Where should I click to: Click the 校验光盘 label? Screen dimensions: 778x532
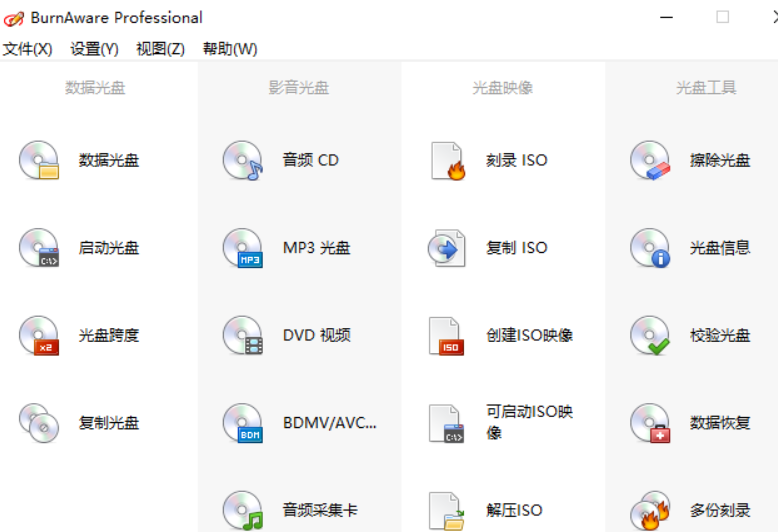point(720,335)
